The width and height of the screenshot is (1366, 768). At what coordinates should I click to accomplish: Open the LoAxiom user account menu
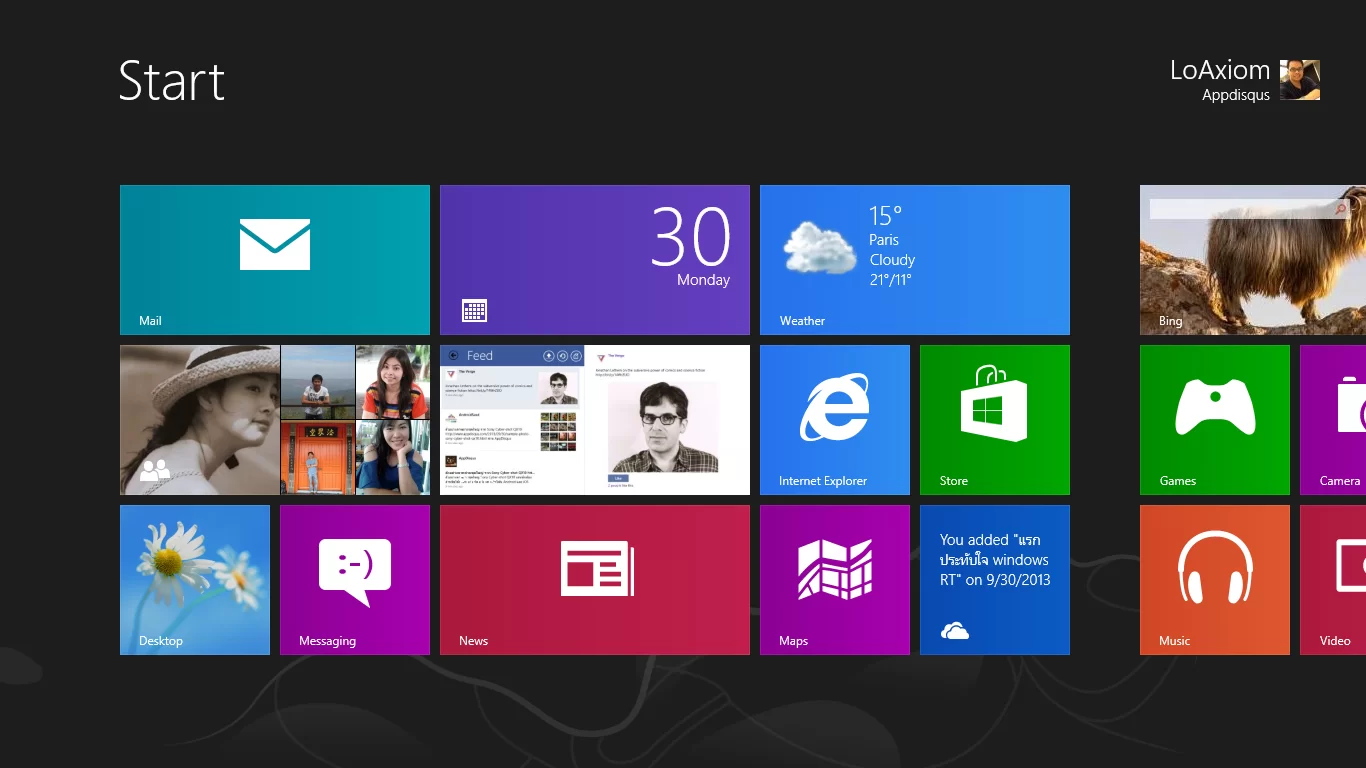[x=1245, y=80]
